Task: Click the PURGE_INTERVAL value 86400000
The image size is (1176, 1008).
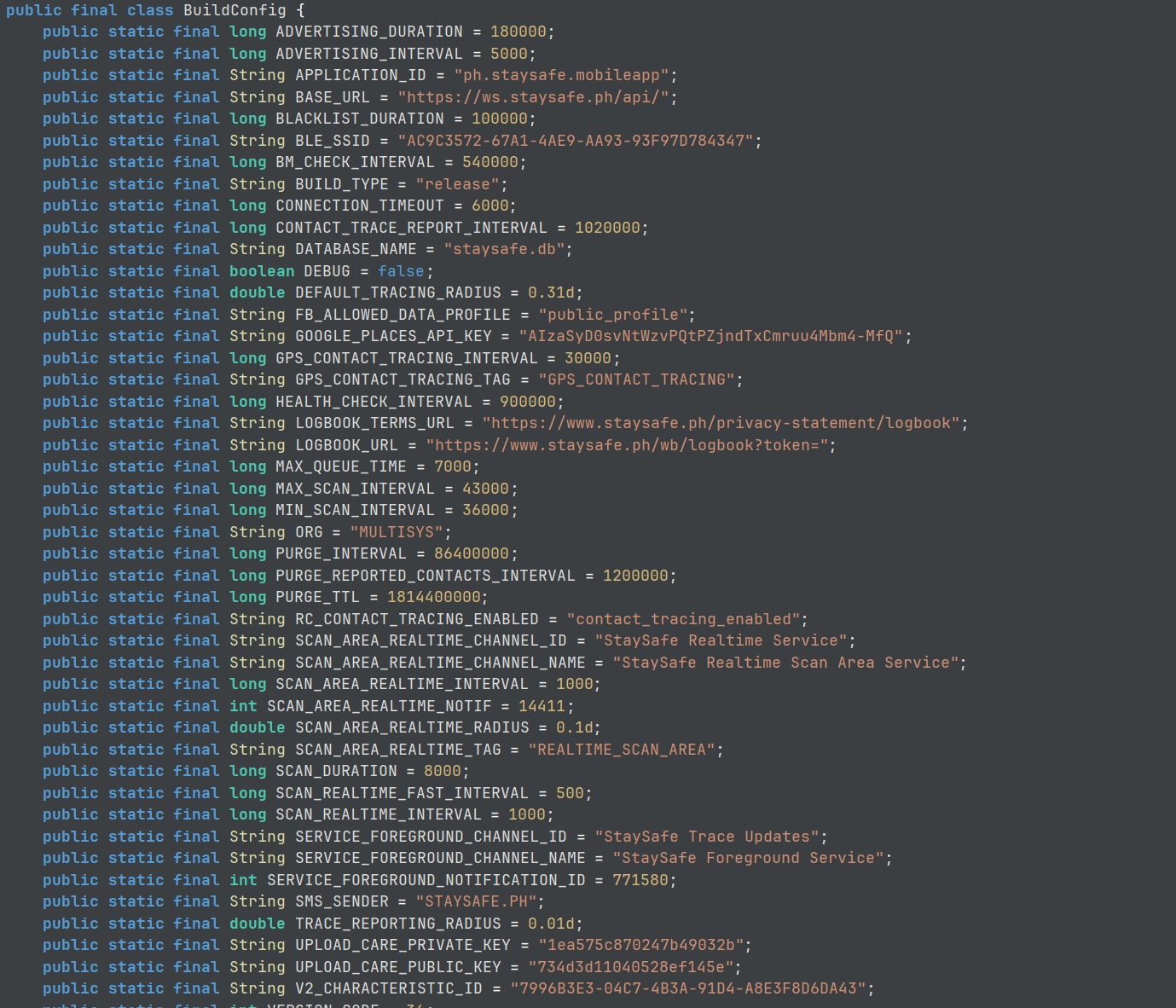Action: 472,553
